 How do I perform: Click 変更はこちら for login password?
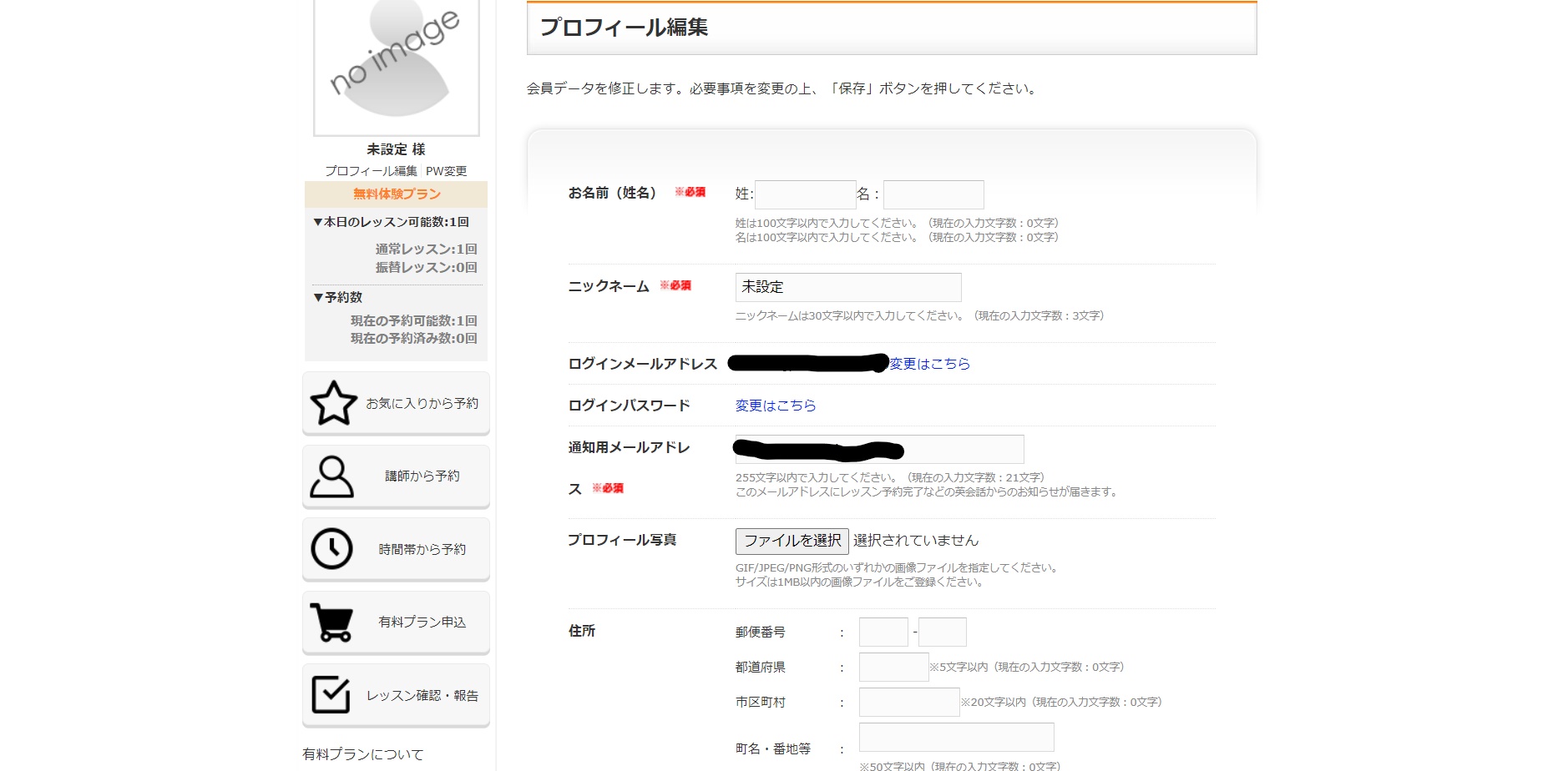coord(775,406)
